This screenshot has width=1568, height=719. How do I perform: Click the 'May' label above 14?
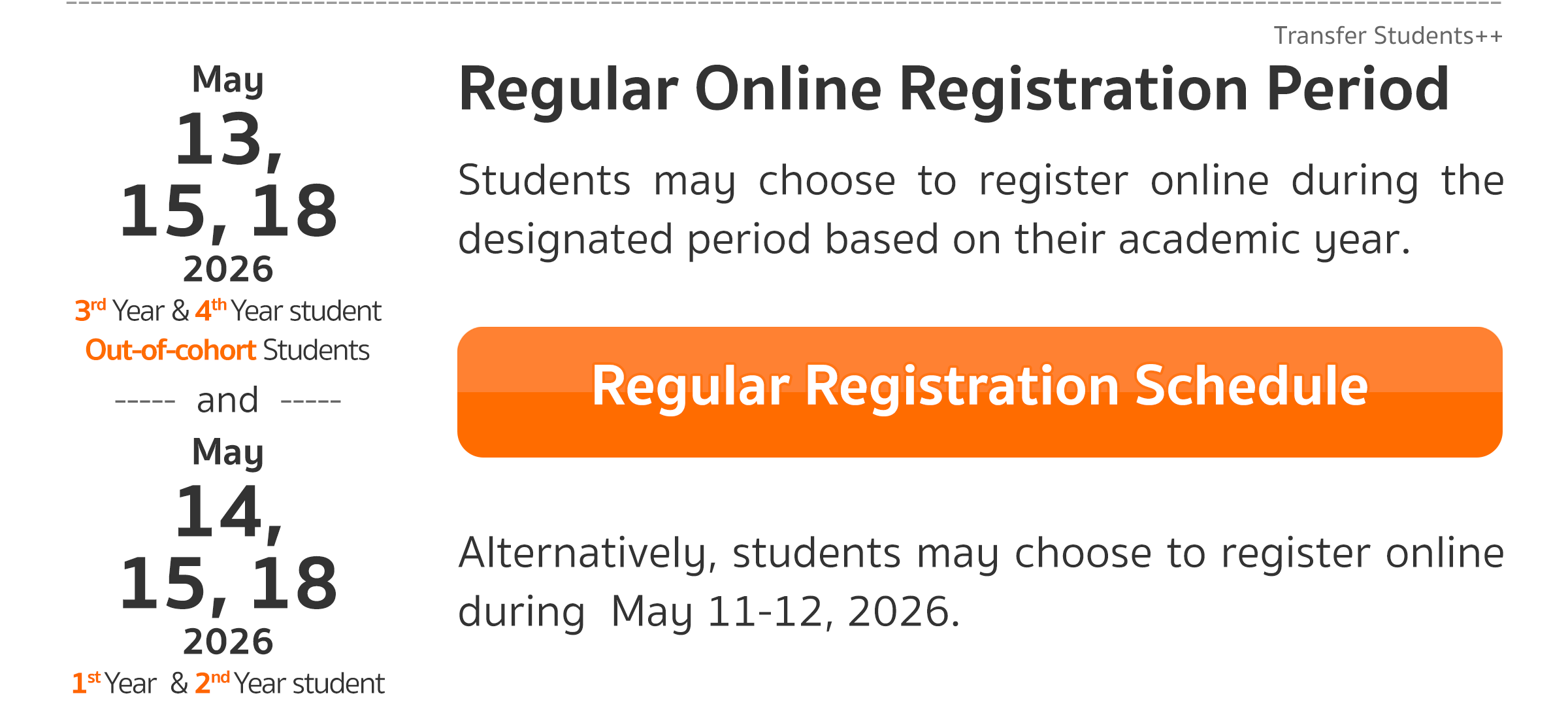(227, 452)
